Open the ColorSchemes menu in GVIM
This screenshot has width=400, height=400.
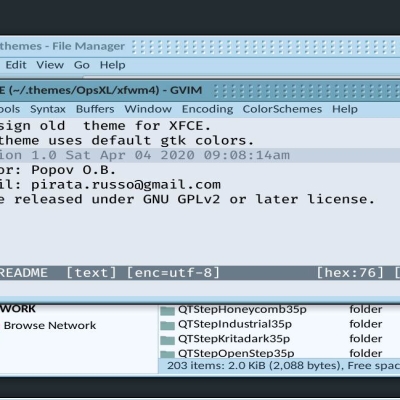point(282,109)
